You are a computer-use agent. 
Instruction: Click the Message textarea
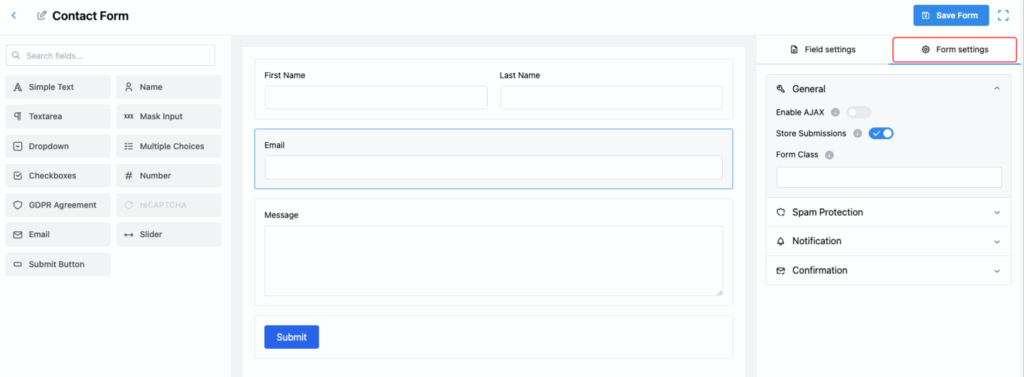click(494, 261)
